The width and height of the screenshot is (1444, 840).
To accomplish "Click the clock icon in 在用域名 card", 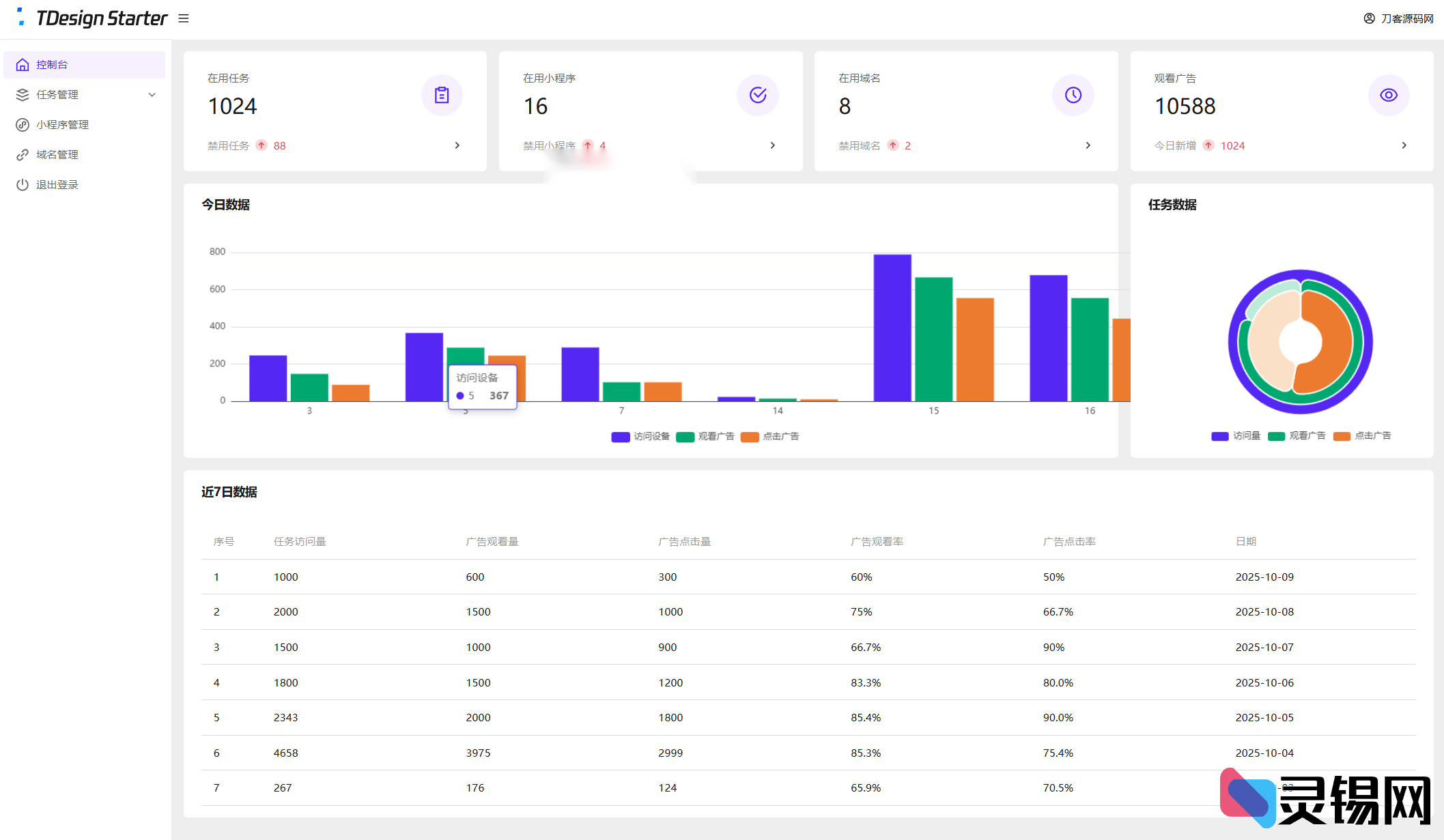I will tap(1073, 95).
